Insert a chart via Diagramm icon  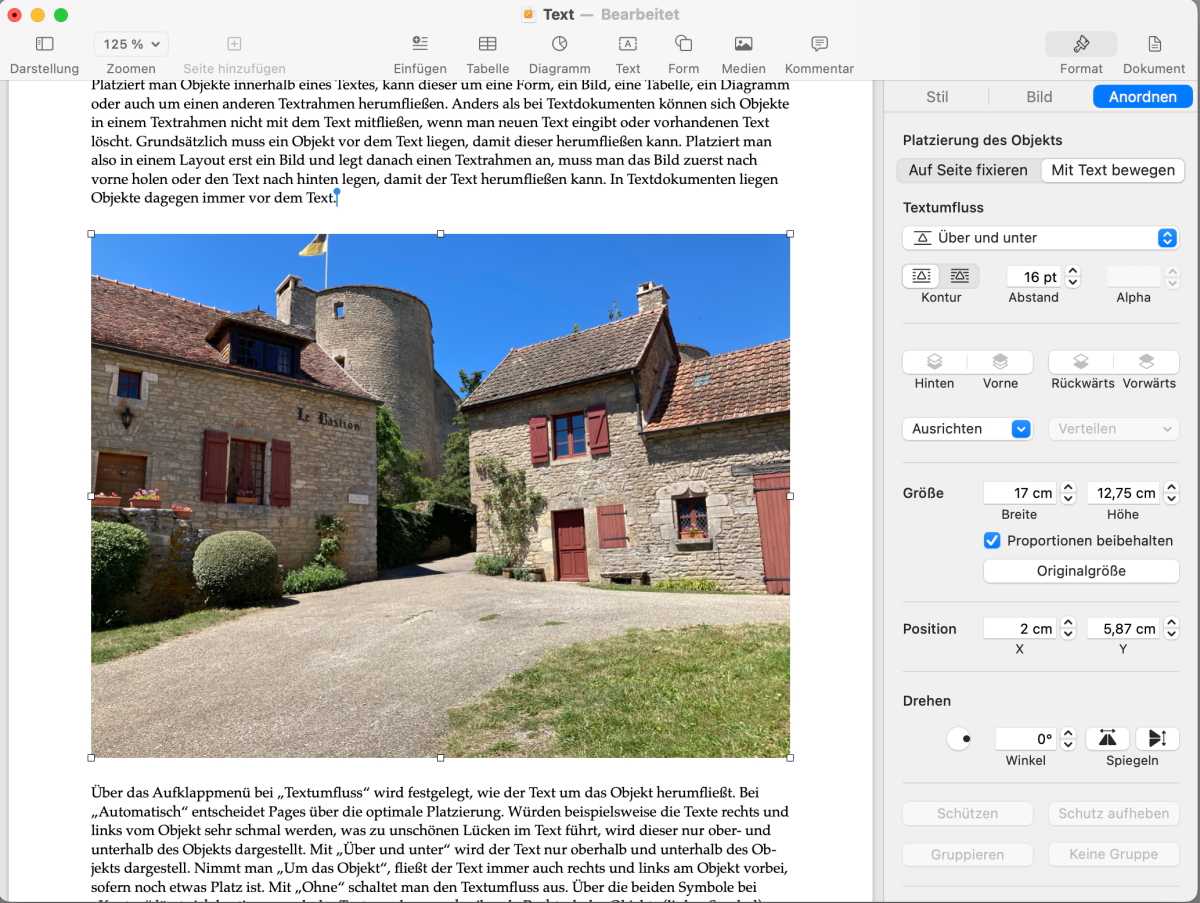coord(559,44)
